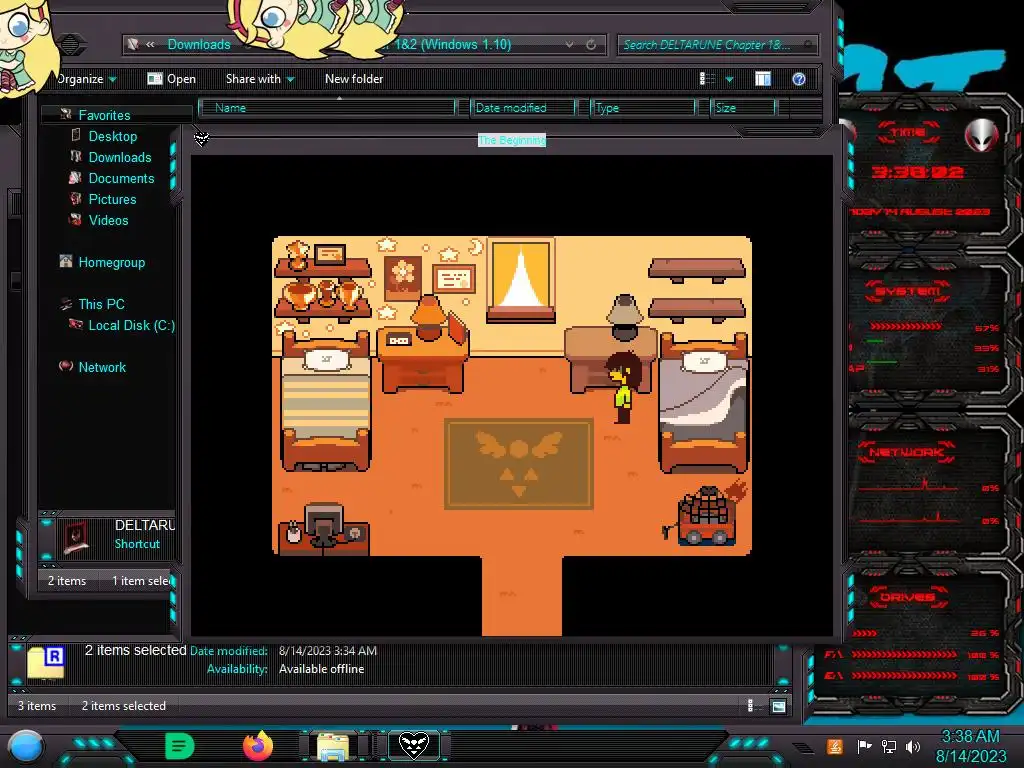The height and width of the screenshot is (768, 1024).
Task: Open the Share with dropdown
Action: tap(260, 79)
